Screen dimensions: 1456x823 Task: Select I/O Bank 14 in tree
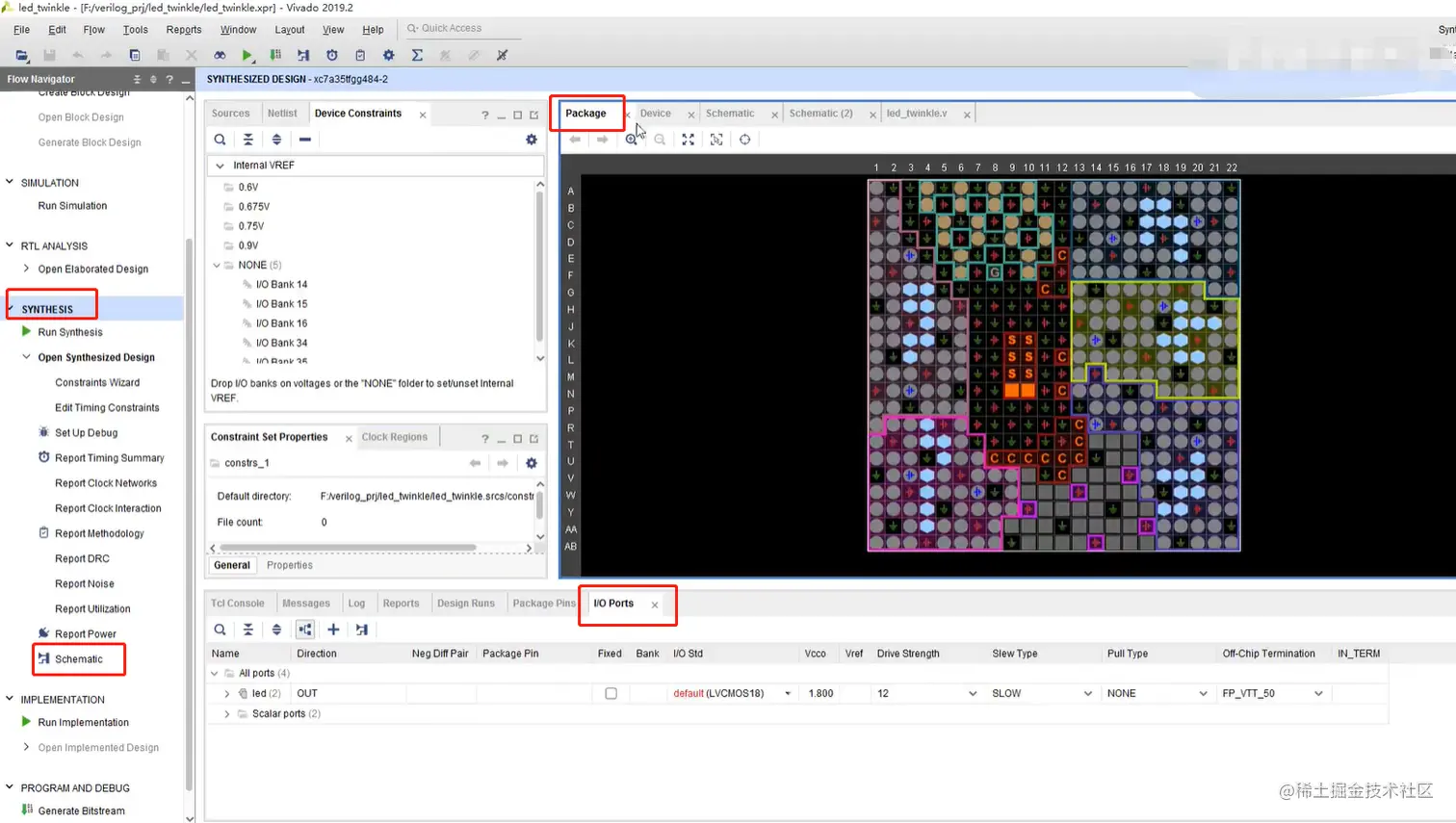[281, 285]
